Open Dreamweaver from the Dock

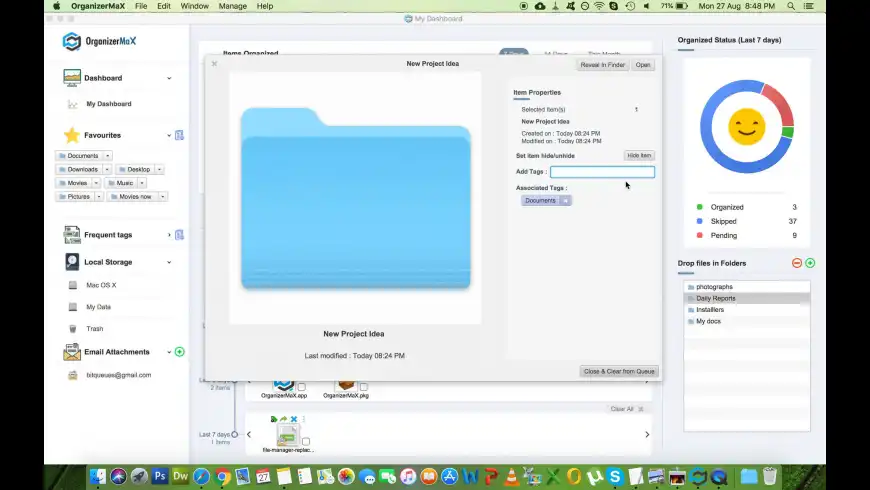coord(180,476)
